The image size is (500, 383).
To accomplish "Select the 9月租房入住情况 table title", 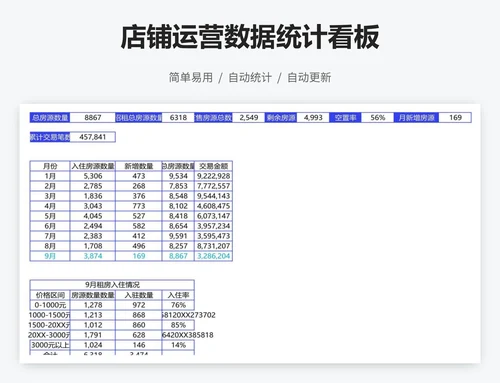I will (x=112, y=285).
